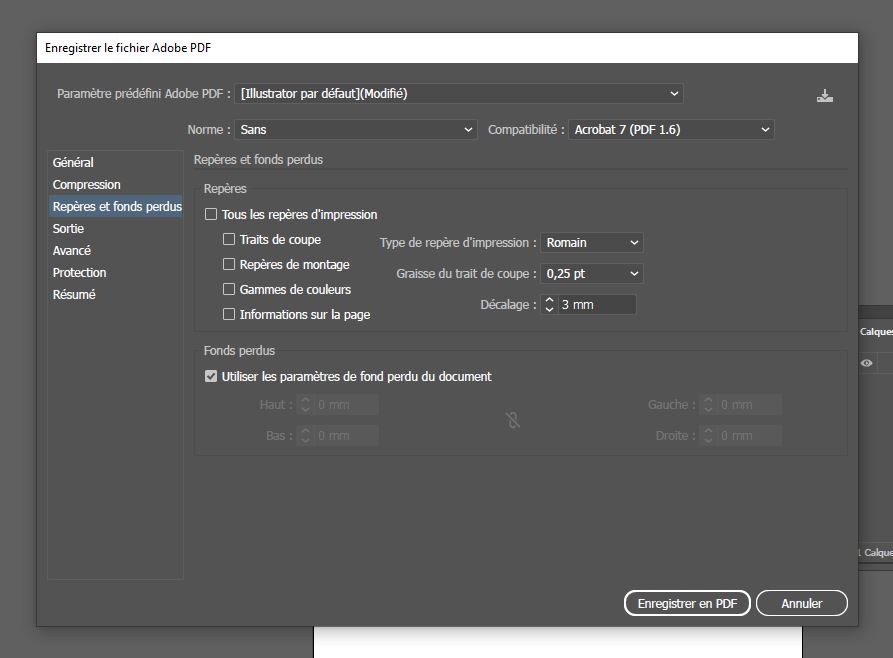Click the Bas bleed value field
The image size is (893, 658).
tap(346, 435)
